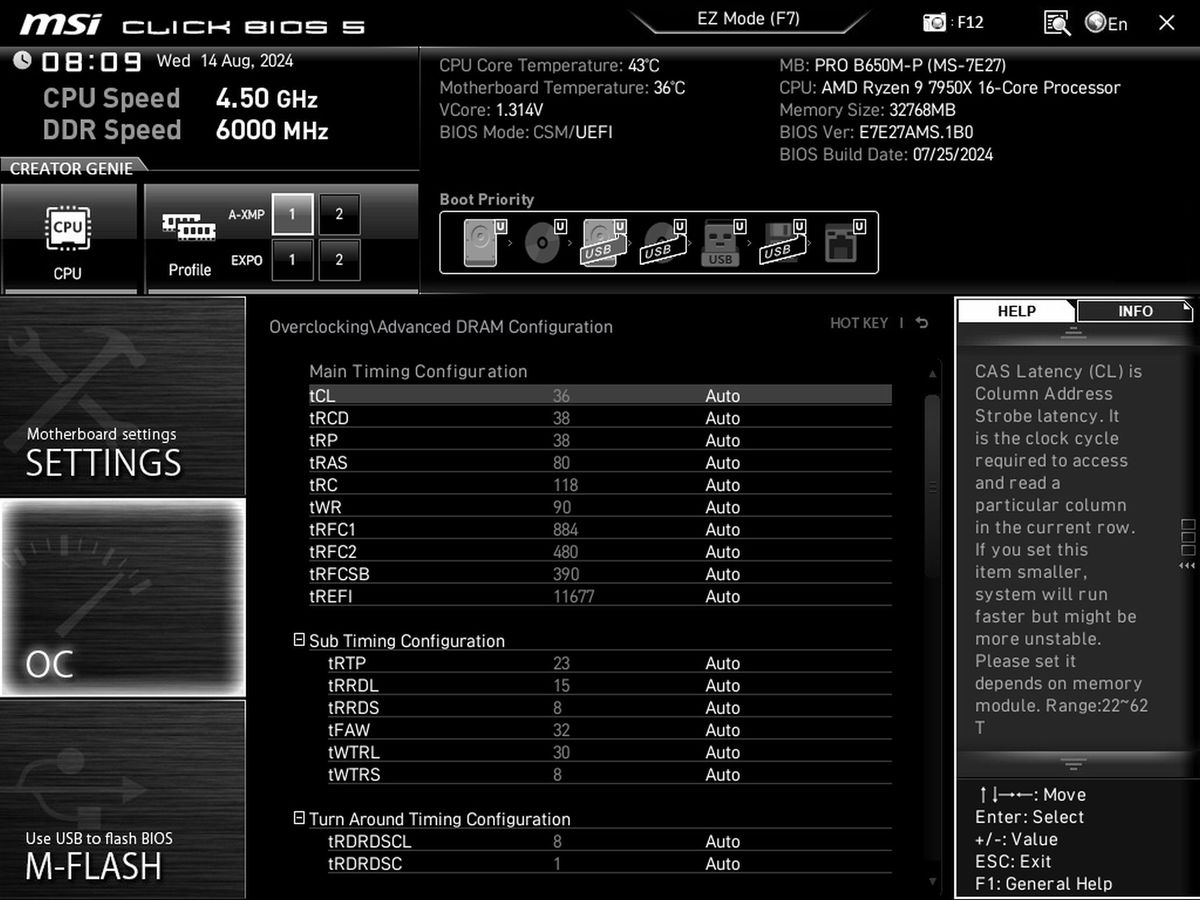Viewport: 1200px width, 900px height.
Task: Click the tRRDL setting row label
Action: click(x=353, y=686)
